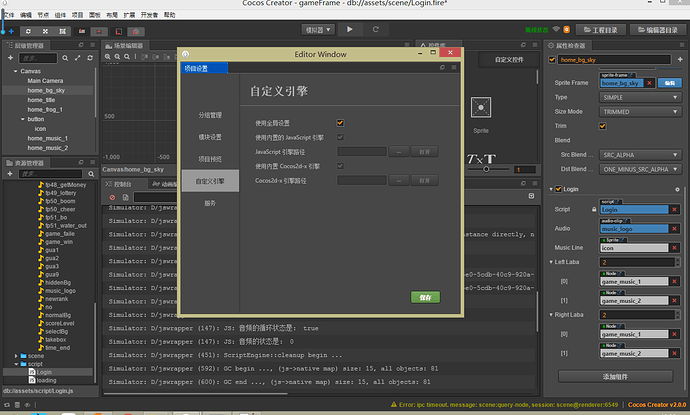Viewport: 690px width, 415px height.
Task: Add new asset in assets panel
Action: click(10, 174)
